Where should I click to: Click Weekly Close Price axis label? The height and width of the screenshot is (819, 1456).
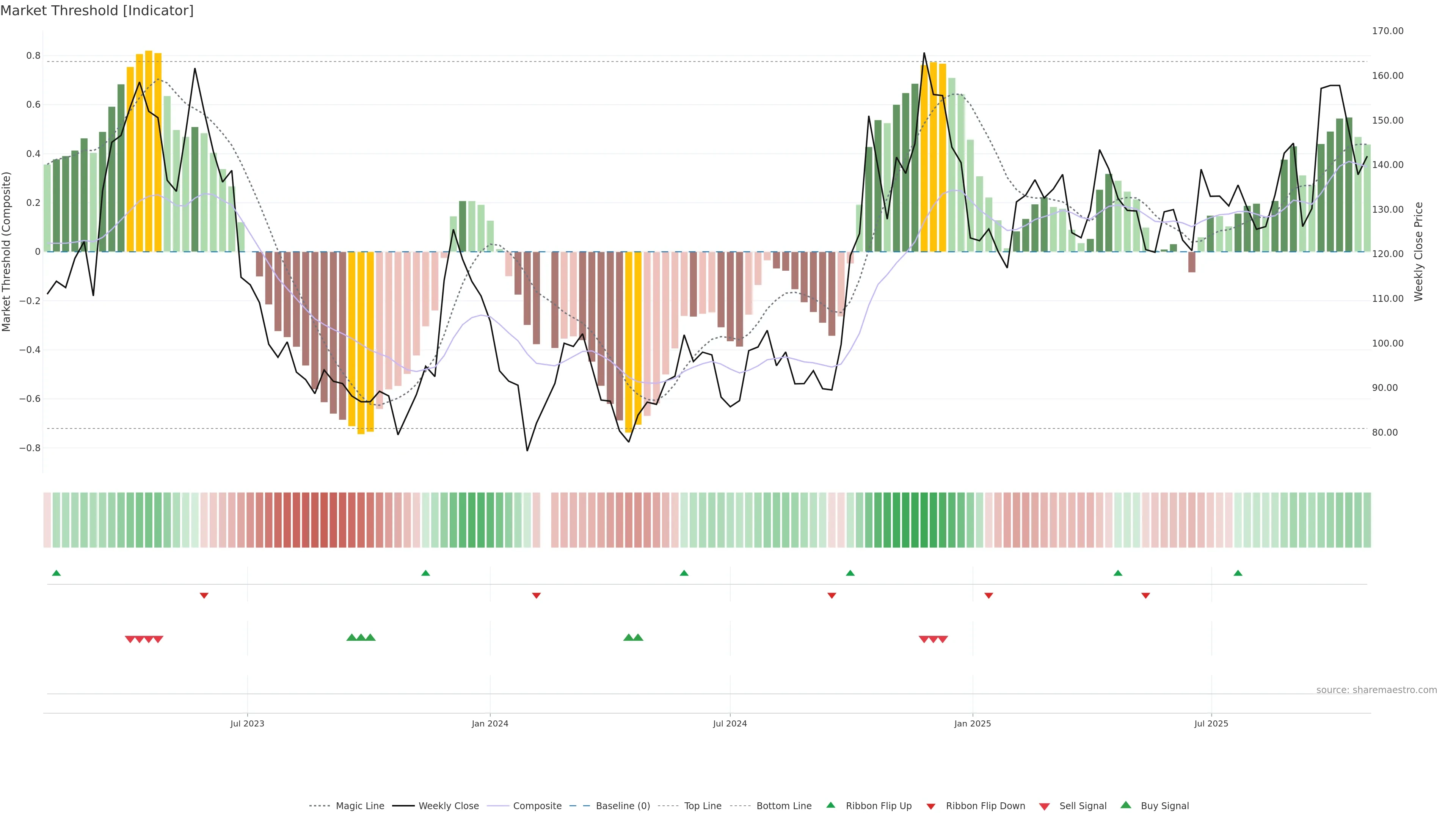point(1418,251)
